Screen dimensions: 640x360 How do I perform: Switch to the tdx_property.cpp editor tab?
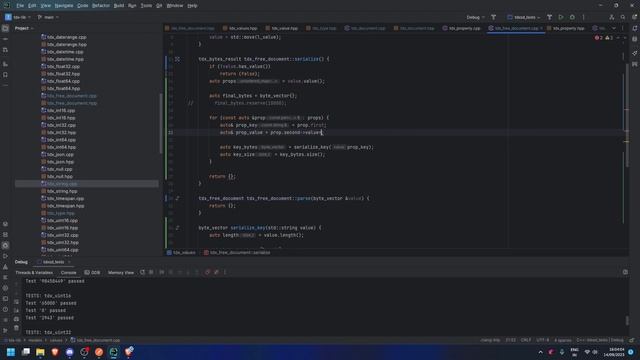pyautogui.click(x=462, y=29)
